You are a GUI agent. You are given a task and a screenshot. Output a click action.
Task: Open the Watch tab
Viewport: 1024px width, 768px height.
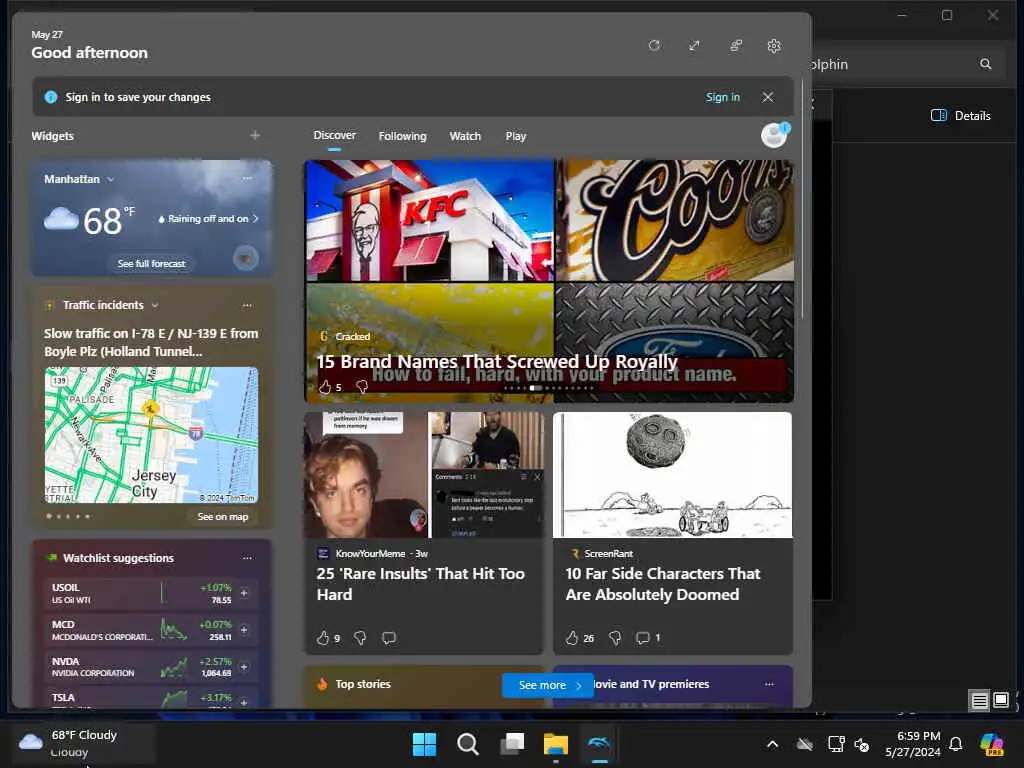tap(465, 136)
